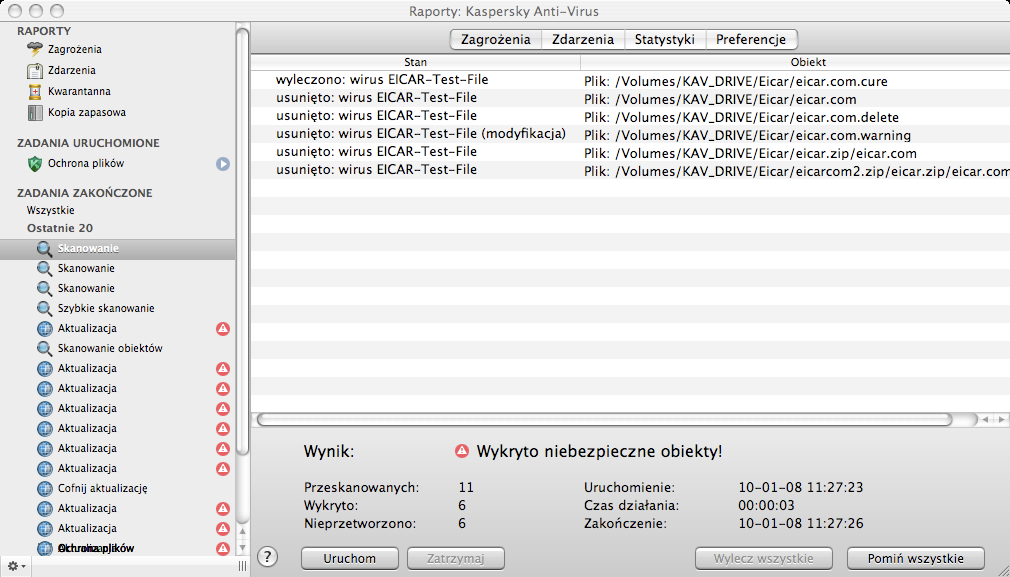Click the round help question mark button
The width and height of the screenshot is (1010, 577).
(x=267, y=556)
